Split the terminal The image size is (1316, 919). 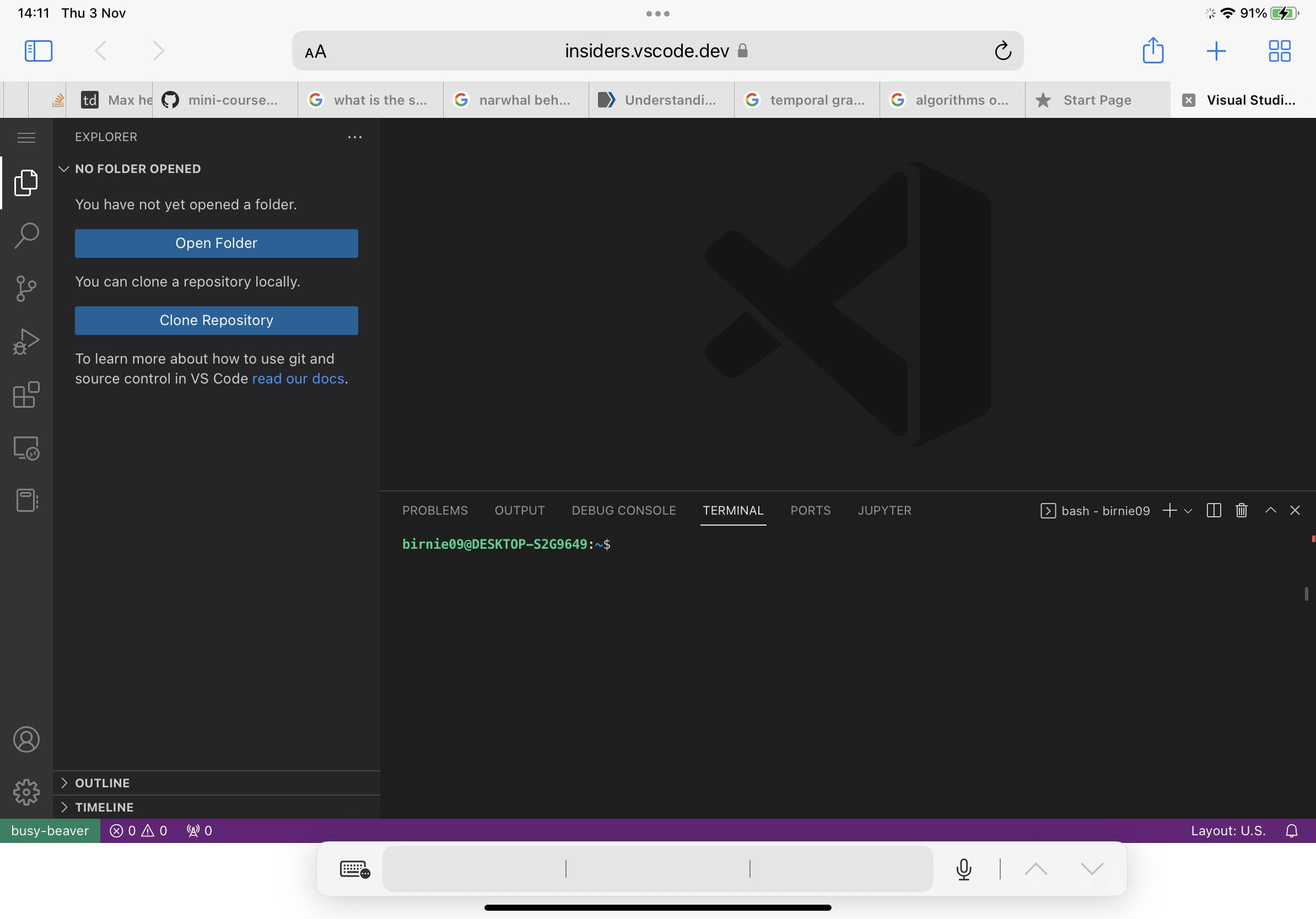coord(1213,511)
